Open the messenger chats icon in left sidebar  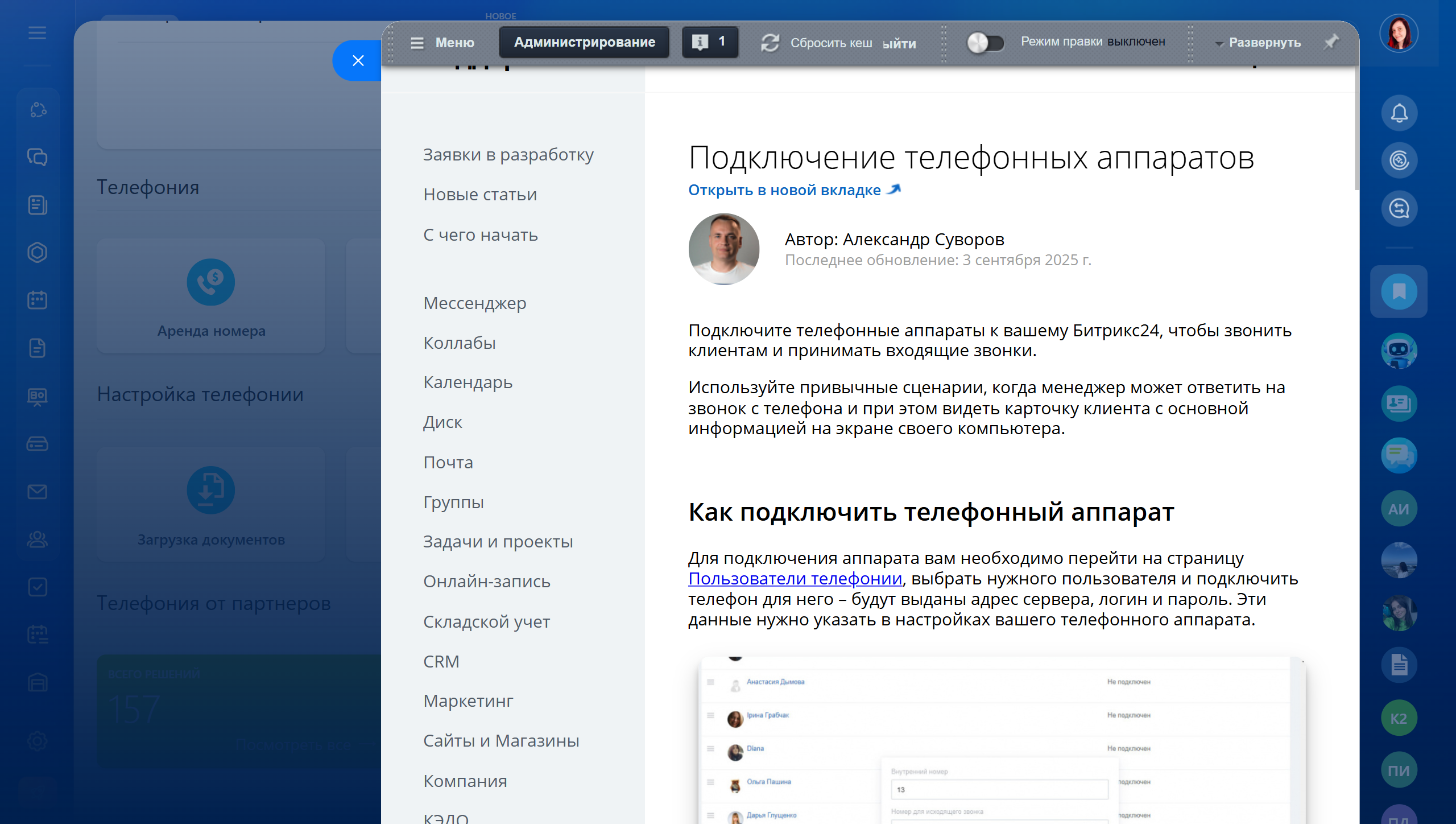tap(38, 157)
